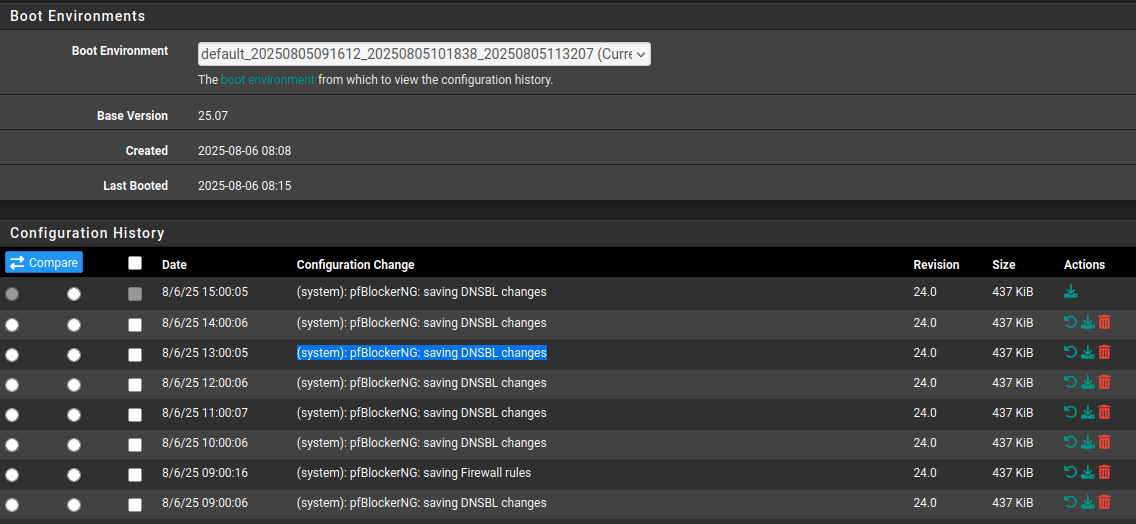Revert to the 09:00:06 configuration

1070,502
